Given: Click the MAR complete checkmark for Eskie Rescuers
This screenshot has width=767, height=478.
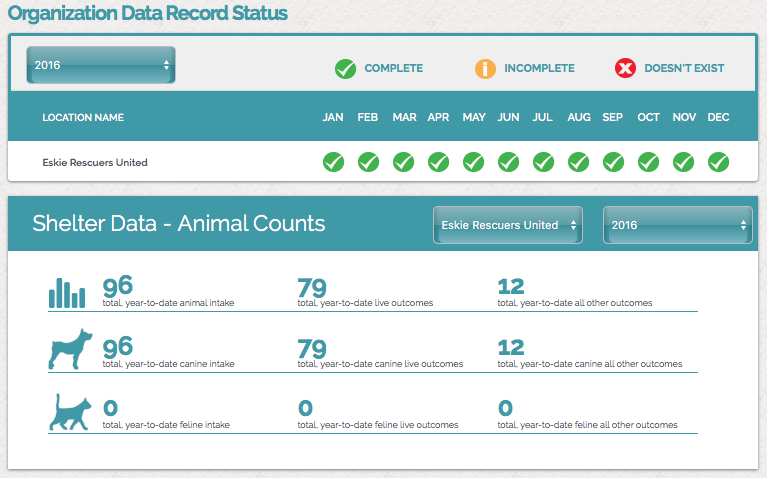Looking at the screenshot, I should coord(404,162).
